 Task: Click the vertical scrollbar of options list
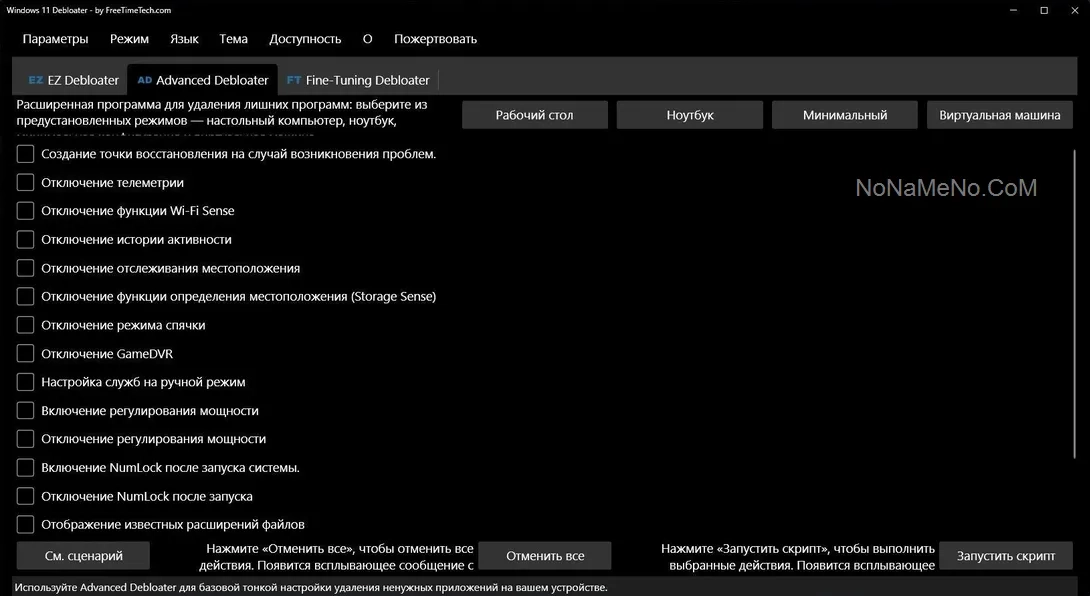1076,300
